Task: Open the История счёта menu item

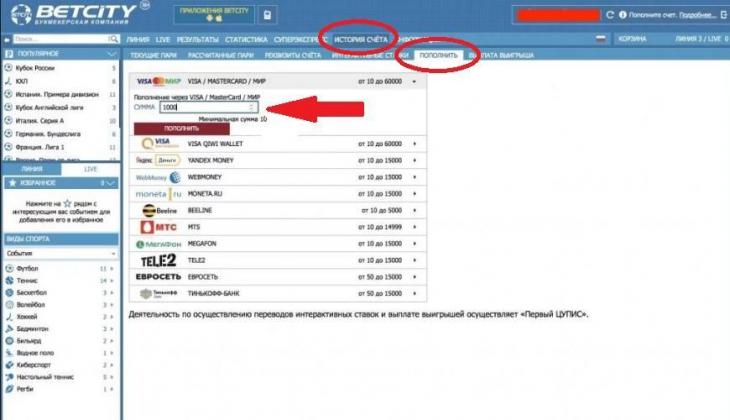Action: [361, 38]
